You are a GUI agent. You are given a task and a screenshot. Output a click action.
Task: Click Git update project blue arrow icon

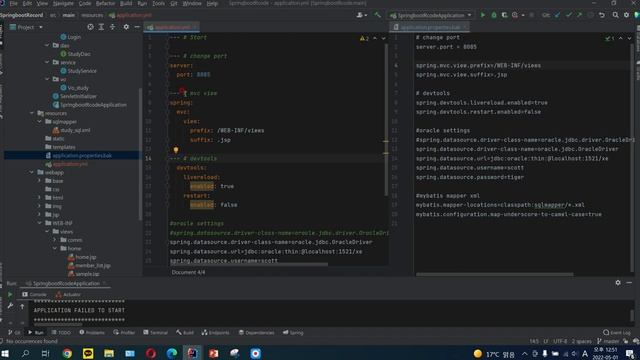[558, 15]
